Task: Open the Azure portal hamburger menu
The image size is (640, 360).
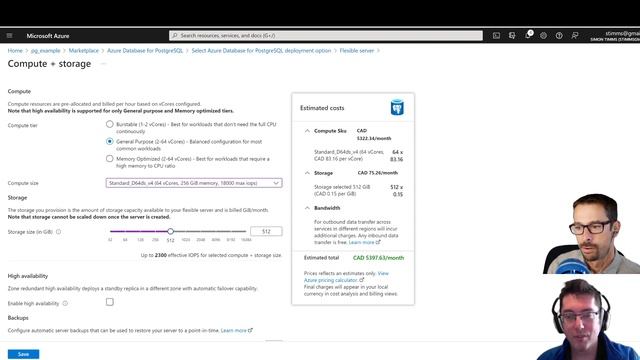Action: pyautogui.click(x=9, y=36)
